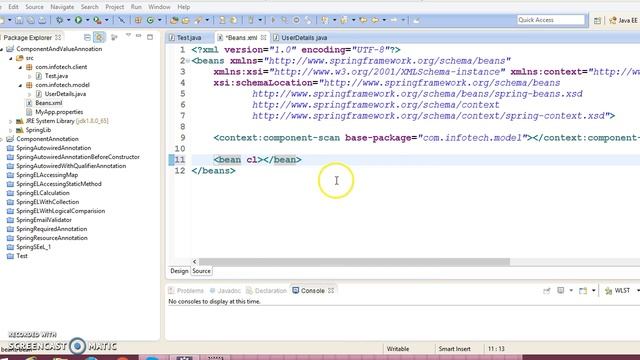Click the Smart Insert status entry
Screen dimensions: 640x360
pyautogui.click(x=454, y=349)
